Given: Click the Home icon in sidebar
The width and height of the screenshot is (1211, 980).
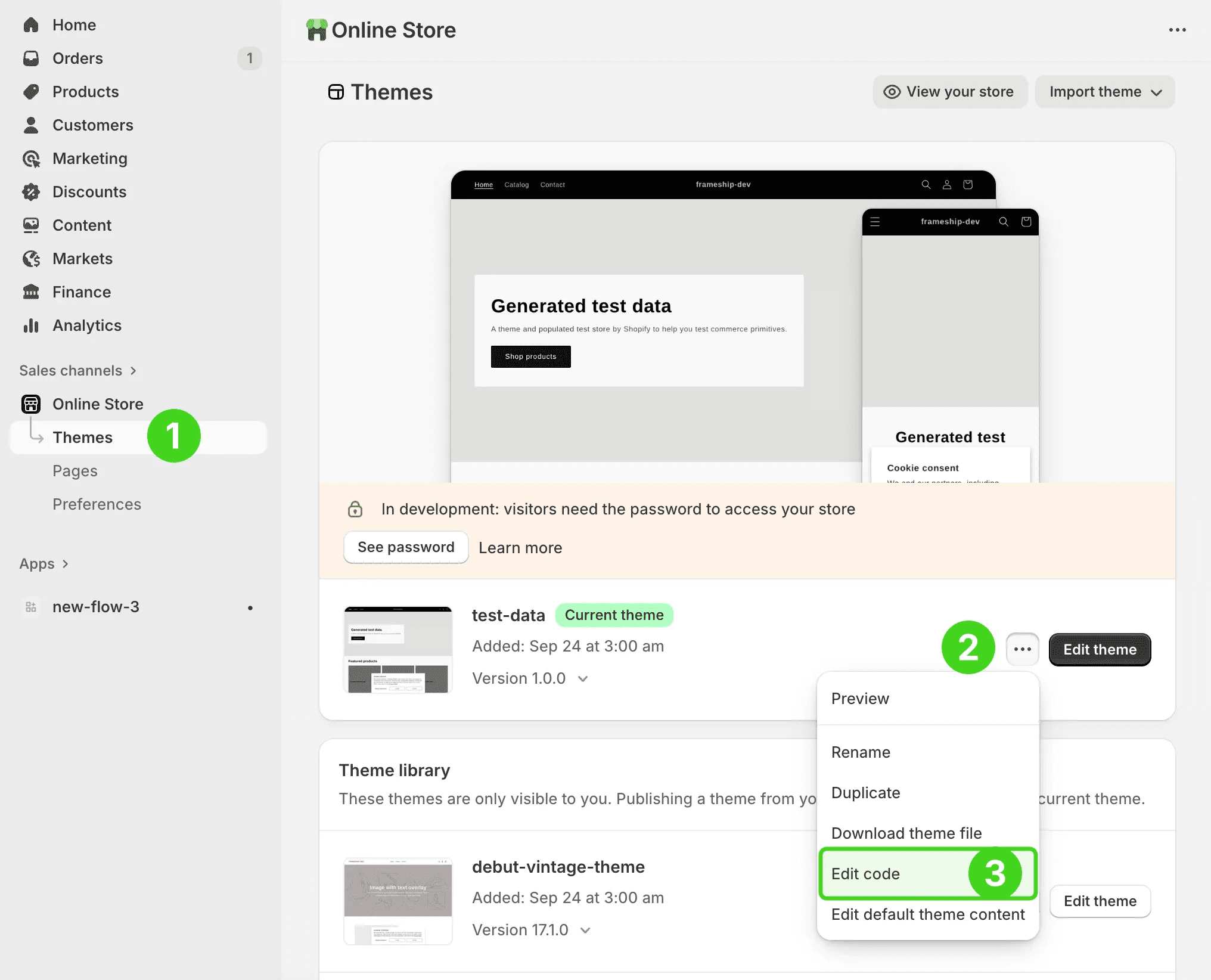Looking at the screenshot, I should (31, 25).
